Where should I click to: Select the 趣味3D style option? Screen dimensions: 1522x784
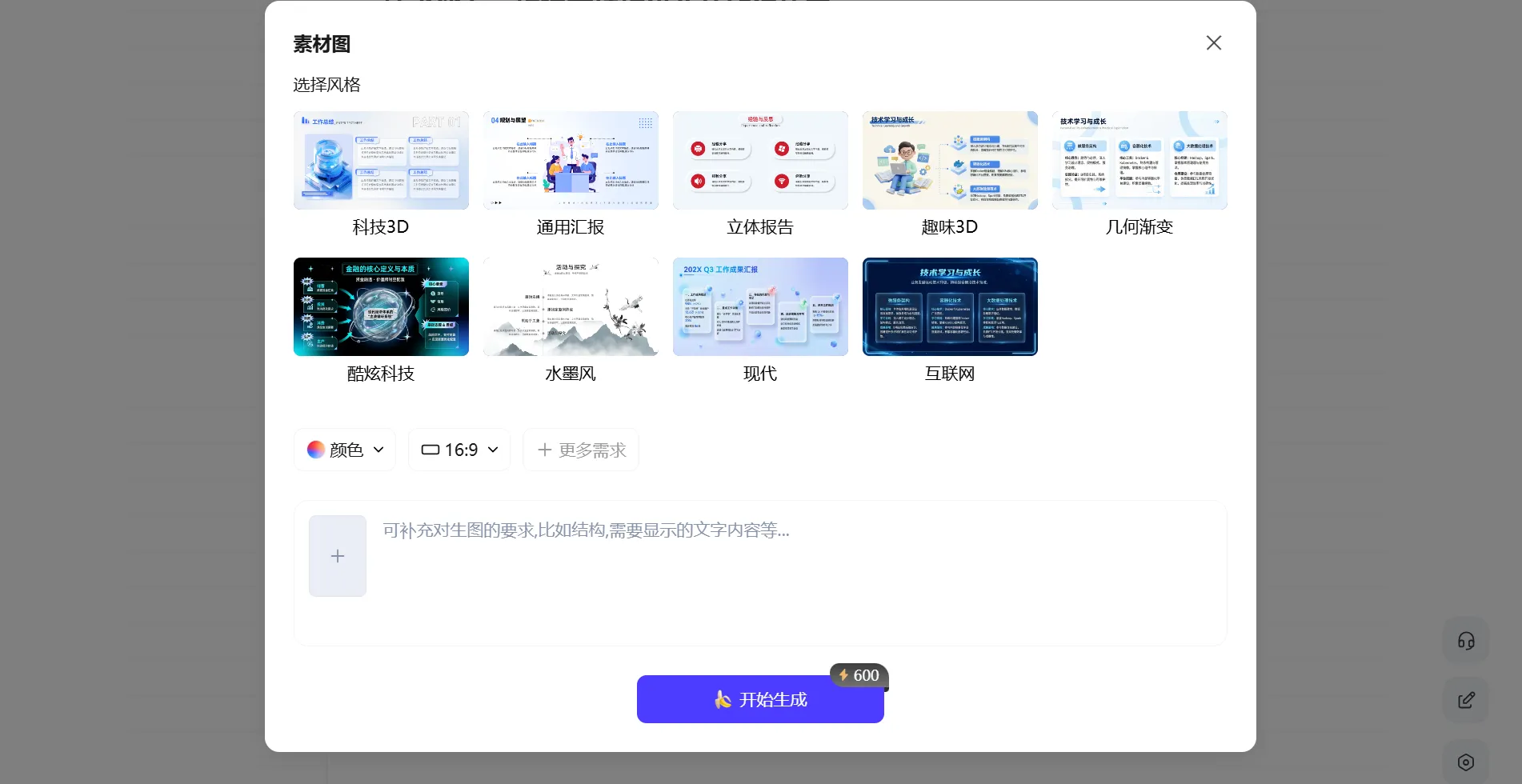(950, 161)
